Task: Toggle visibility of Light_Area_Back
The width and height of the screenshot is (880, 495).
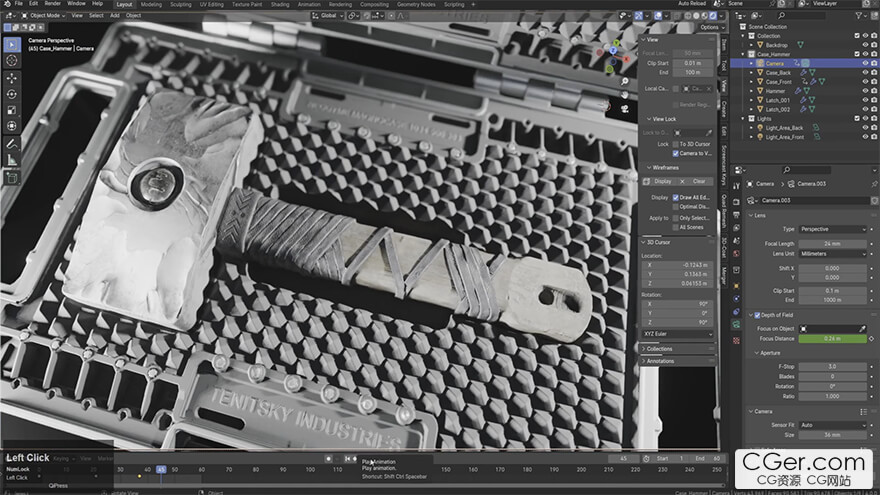Action: (x=865, y=128)
